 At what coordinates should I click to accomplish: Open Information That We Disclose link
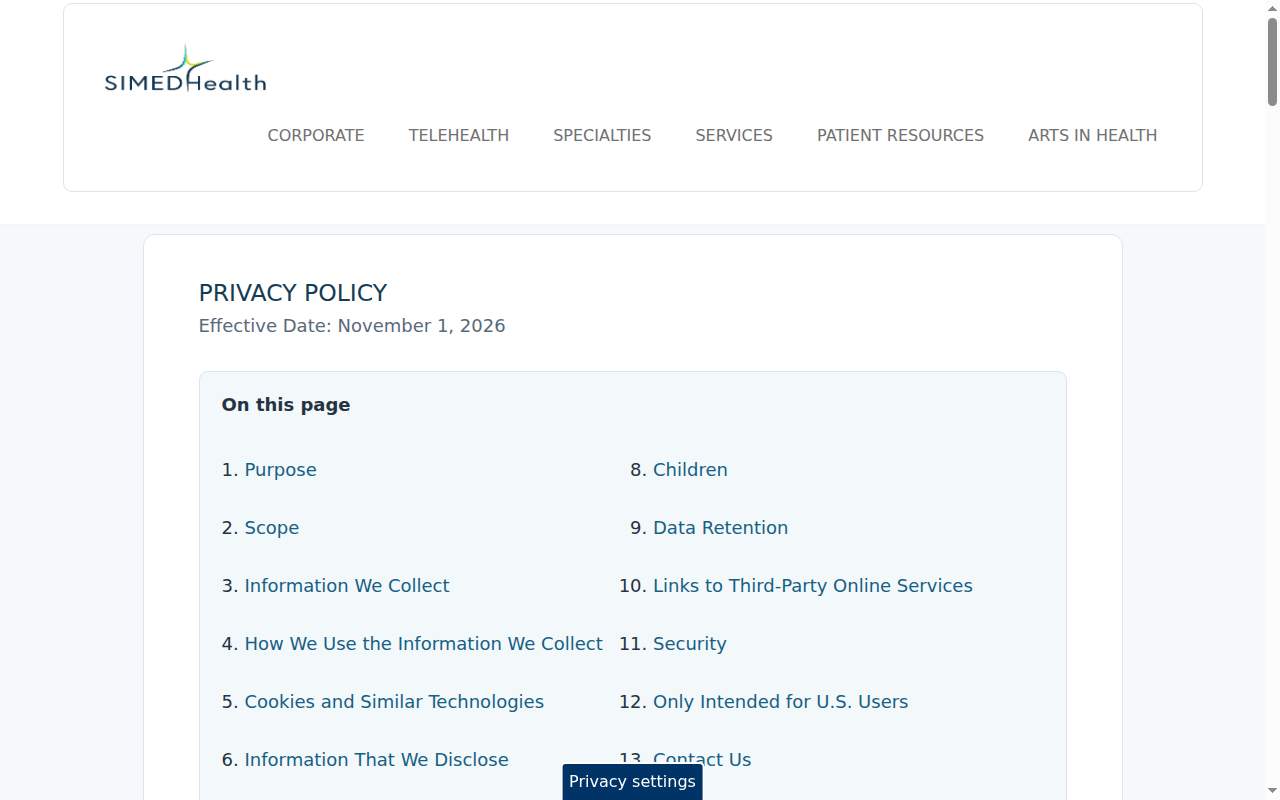(376, 760)
